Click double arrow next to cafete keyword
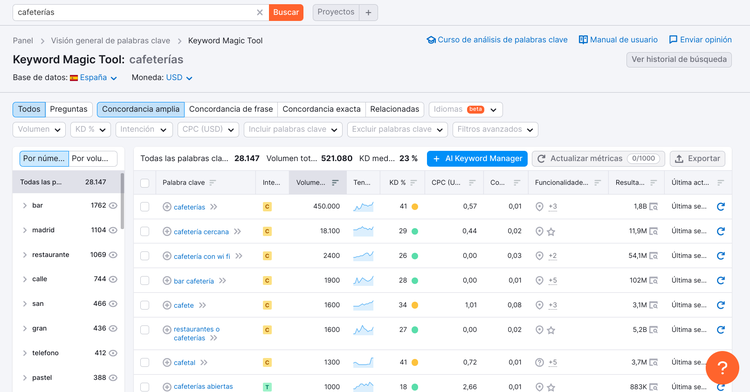This screenshot has height=392, width=750. click(202, 305)
